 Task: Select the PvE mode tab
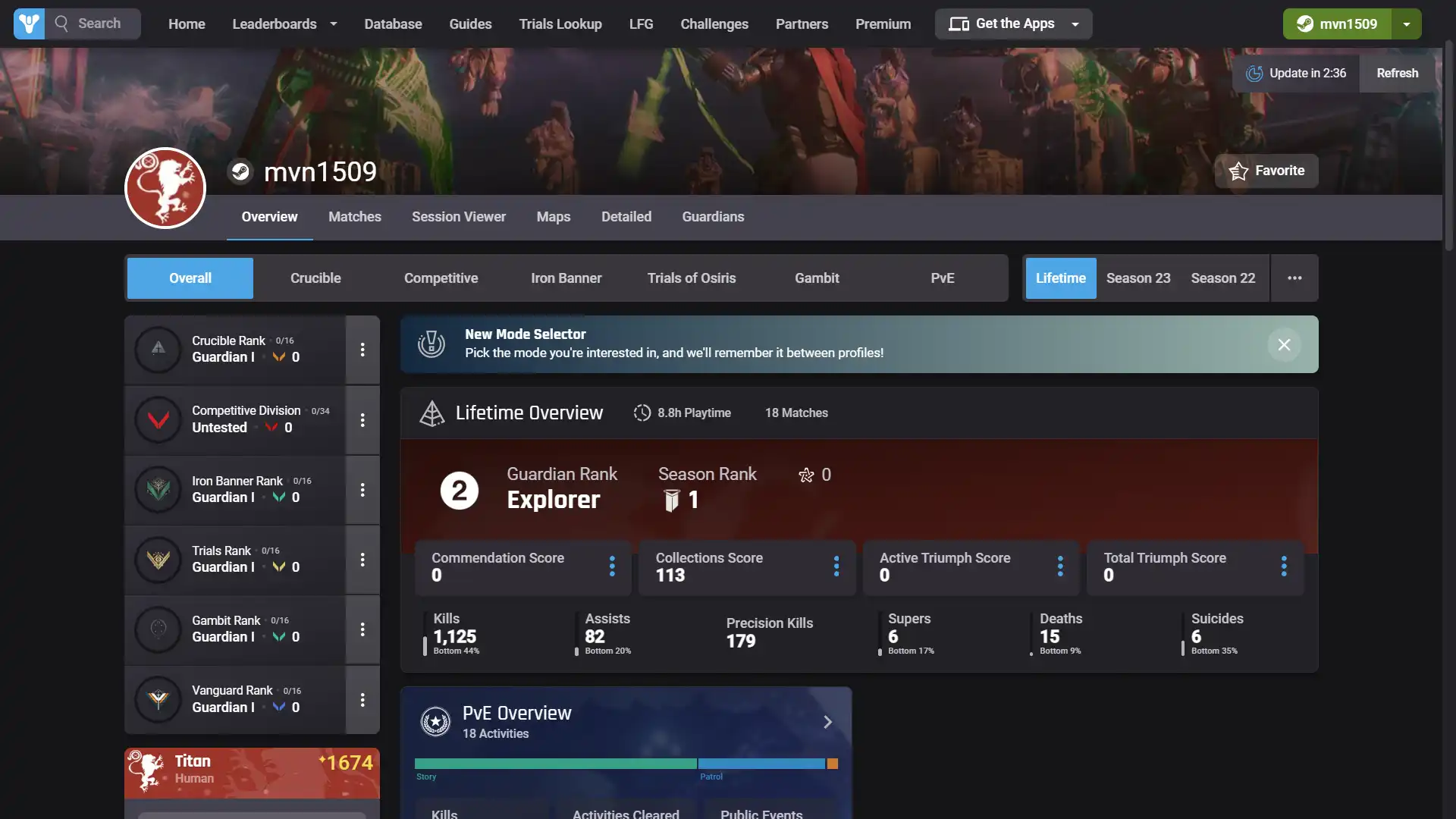click(x=943, y=278)
